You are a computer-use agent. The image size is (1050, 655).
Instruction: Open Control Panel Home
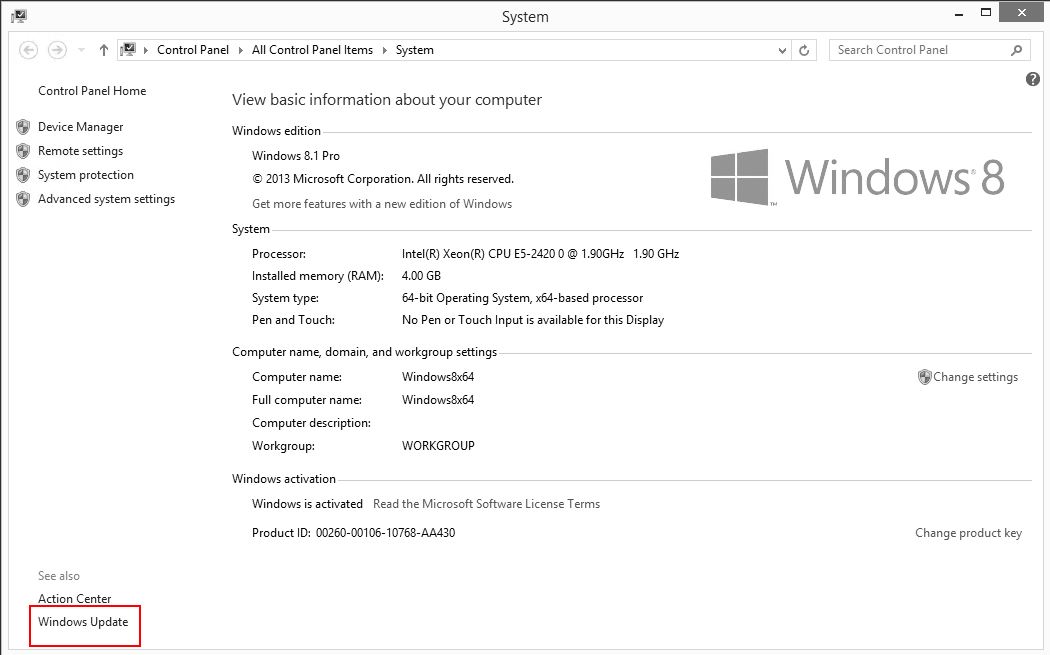click(92, 90)
